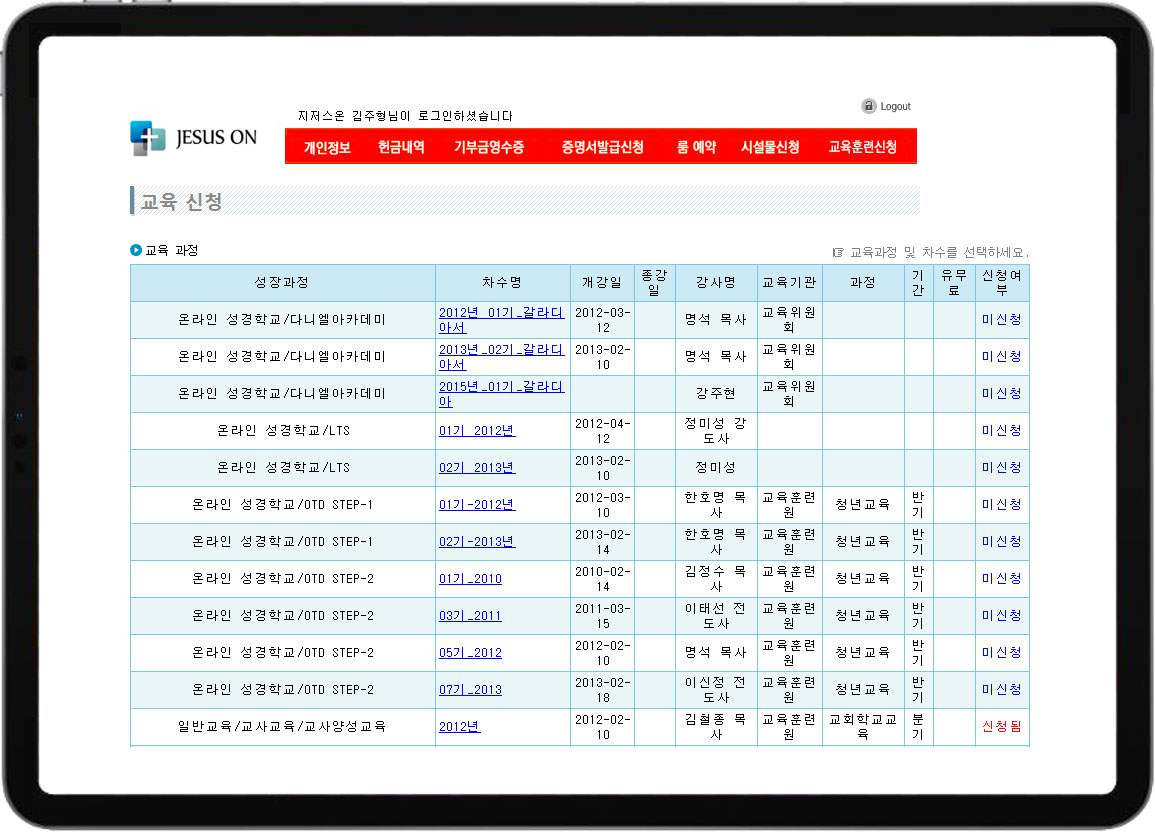Click the blue arrow icon beside 교육 과정

[x=136, y=250]
